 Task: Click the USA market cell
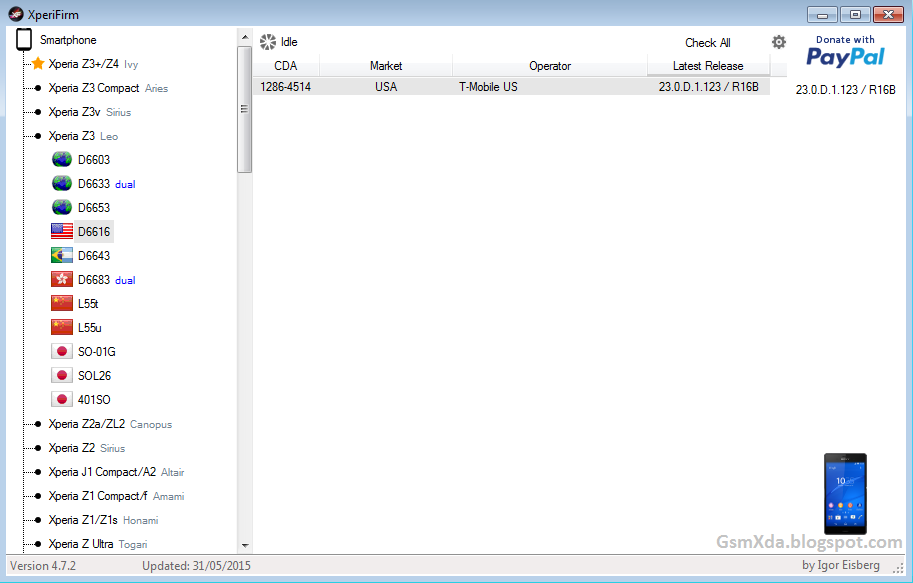tap(386, 87)
